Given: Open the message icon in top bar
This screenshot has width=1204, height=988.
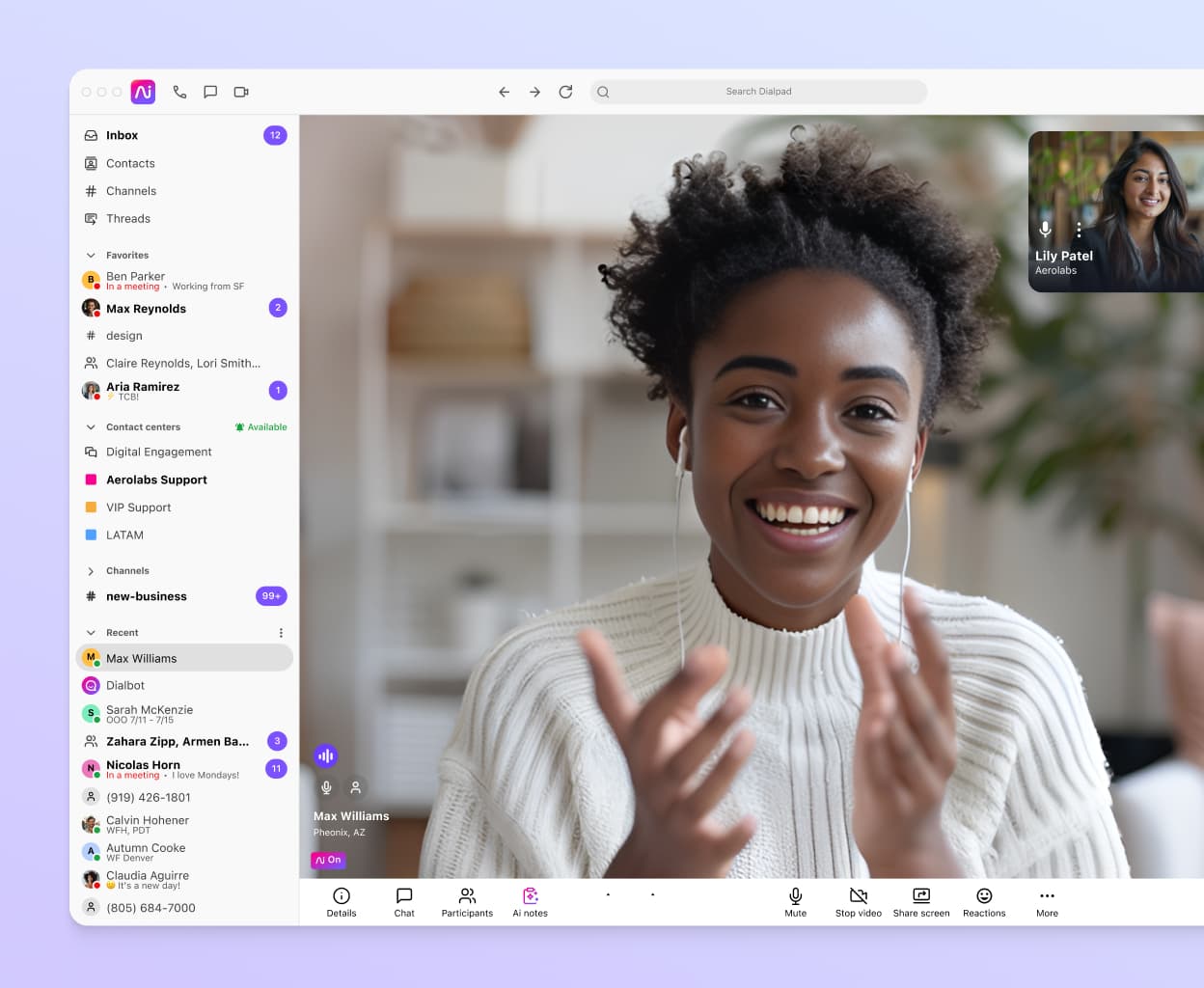Looking at the screenshot, I should click(210, 92).
